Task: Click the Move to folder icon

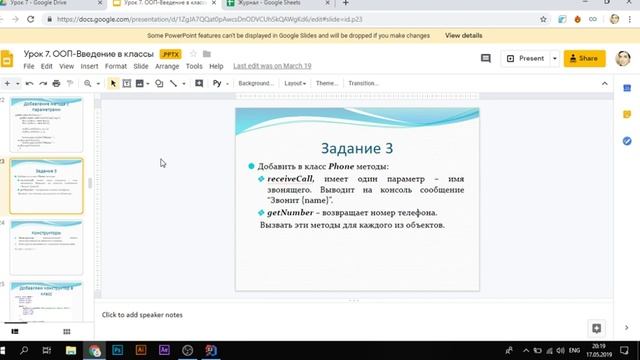Action: coord(207,54)
